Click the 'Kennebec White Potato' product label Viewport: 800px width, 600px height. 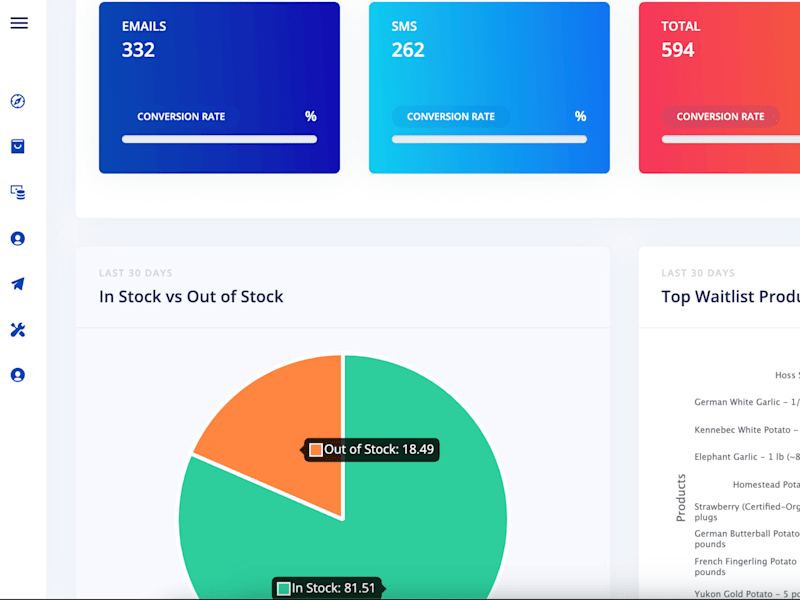[747, 430]
